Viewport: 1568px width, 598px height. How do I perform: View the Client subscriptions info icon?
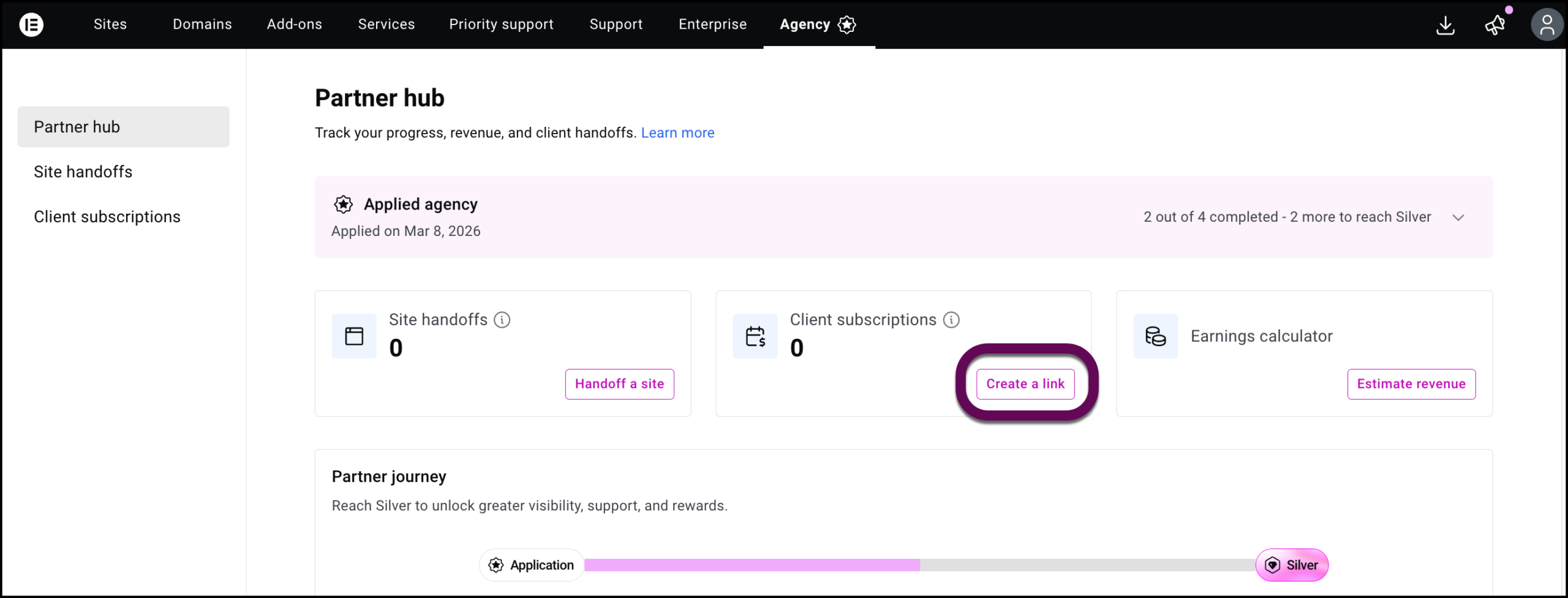coord(951,319)
